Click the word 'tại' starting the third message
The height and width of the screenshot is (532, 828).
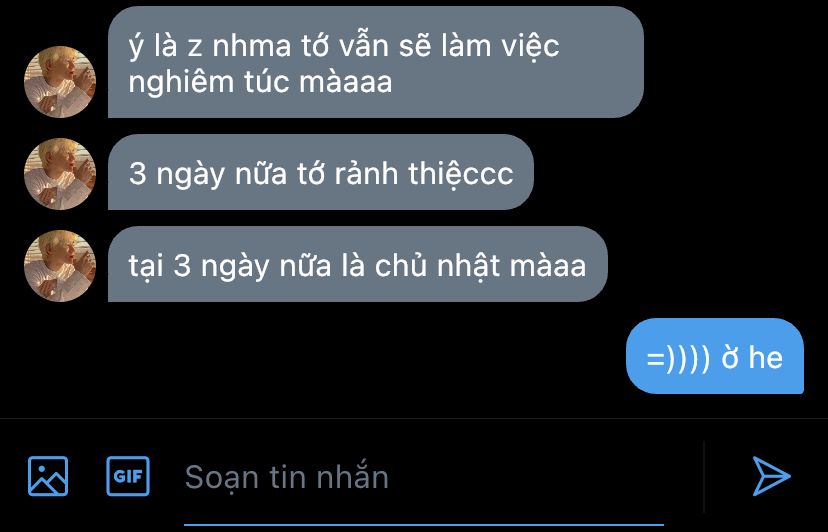(146, 266)
